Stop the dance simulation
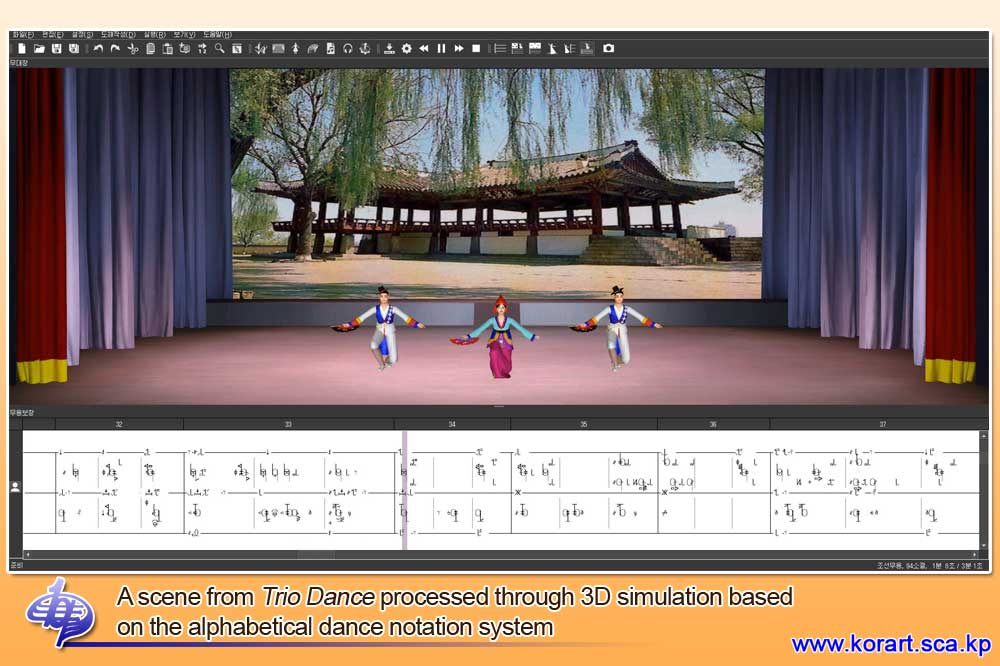 [x=476, y=48]
